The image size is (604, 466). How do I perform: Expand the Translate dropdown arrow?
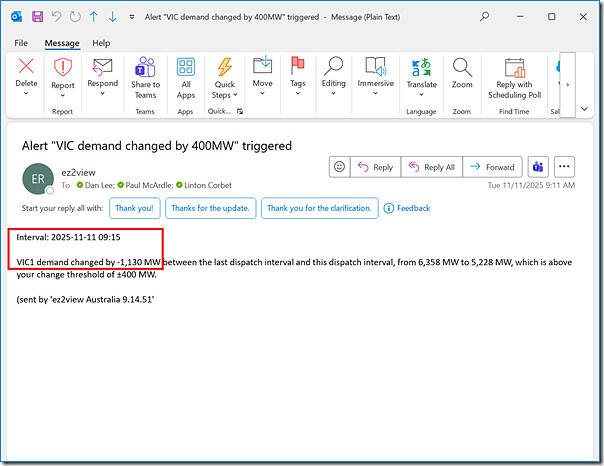pyautogui.click(x=421, y=95)
